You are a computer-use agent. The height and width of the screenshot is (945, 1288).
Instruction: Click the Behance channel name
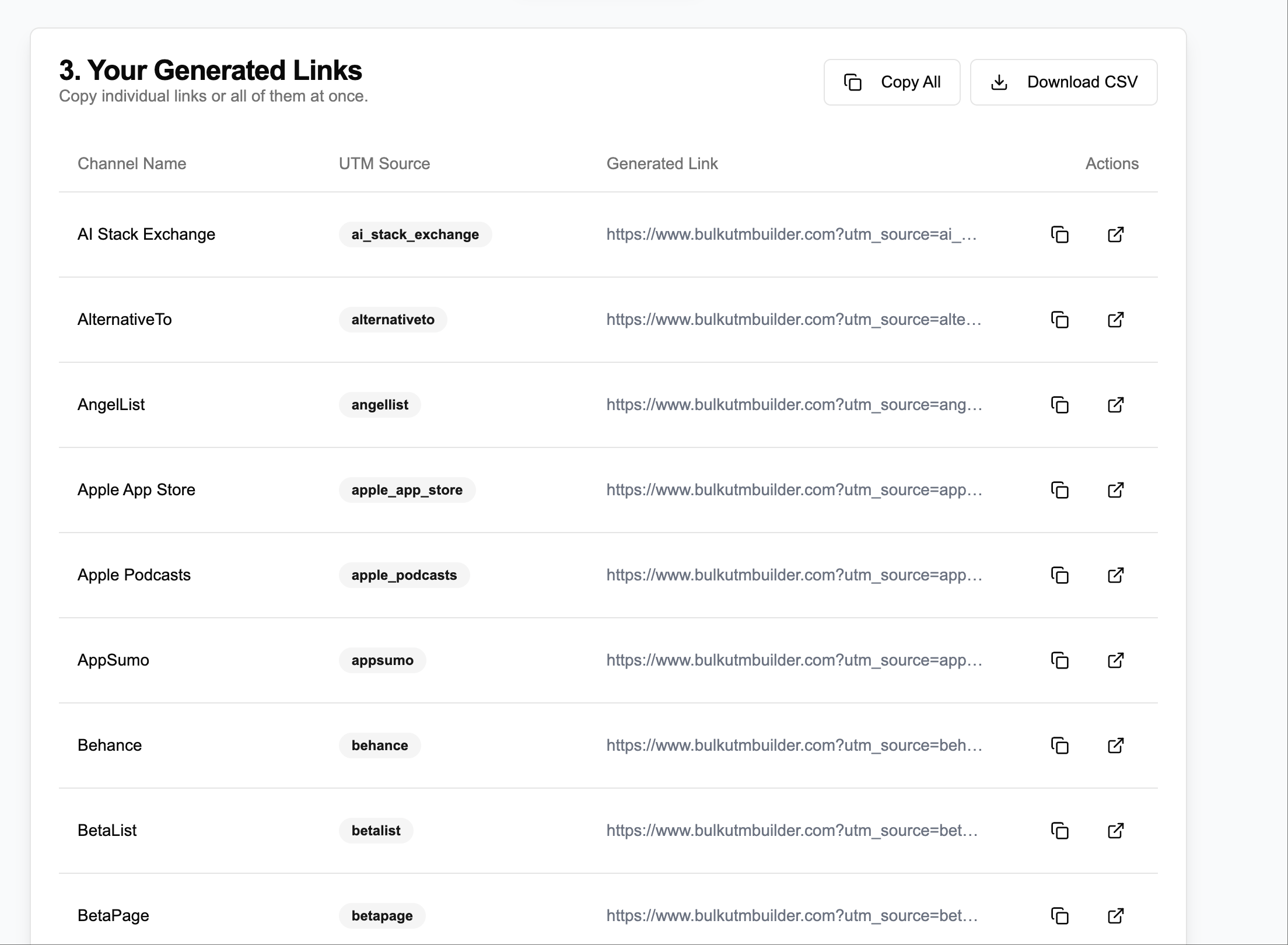(x=110, y=745)
